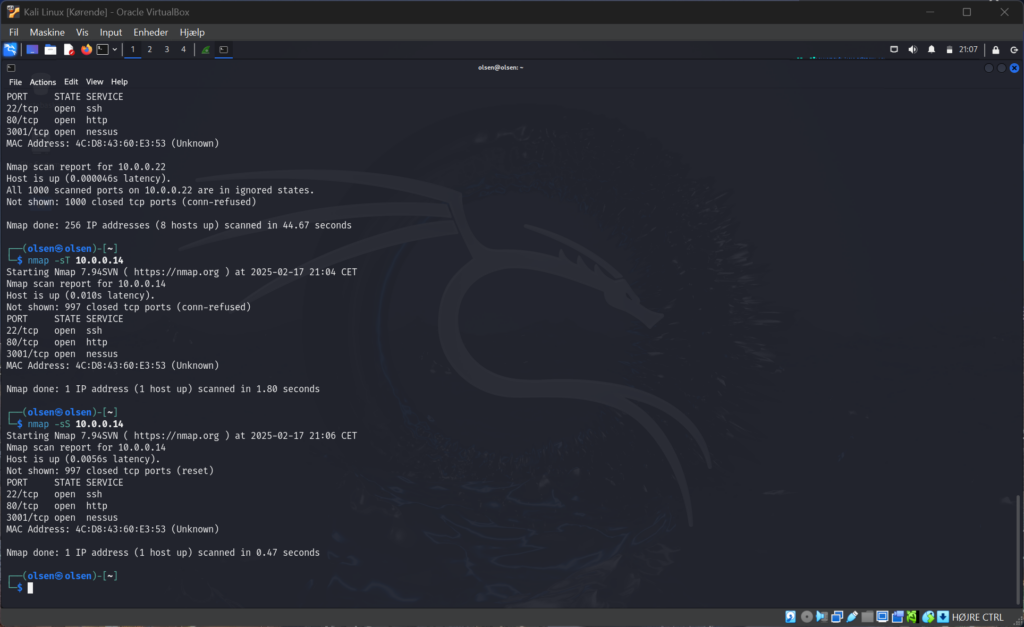Open the VirtualBox Maskine menu
The width and height of the screenshot is (1024, 627).
pos(46,32)
